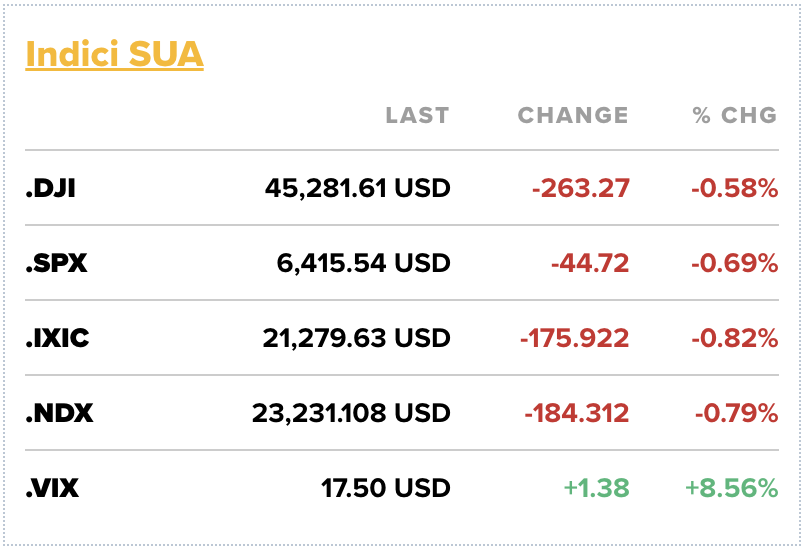
Task: Click the % CHG column header
Action: (x=734, y=115)
